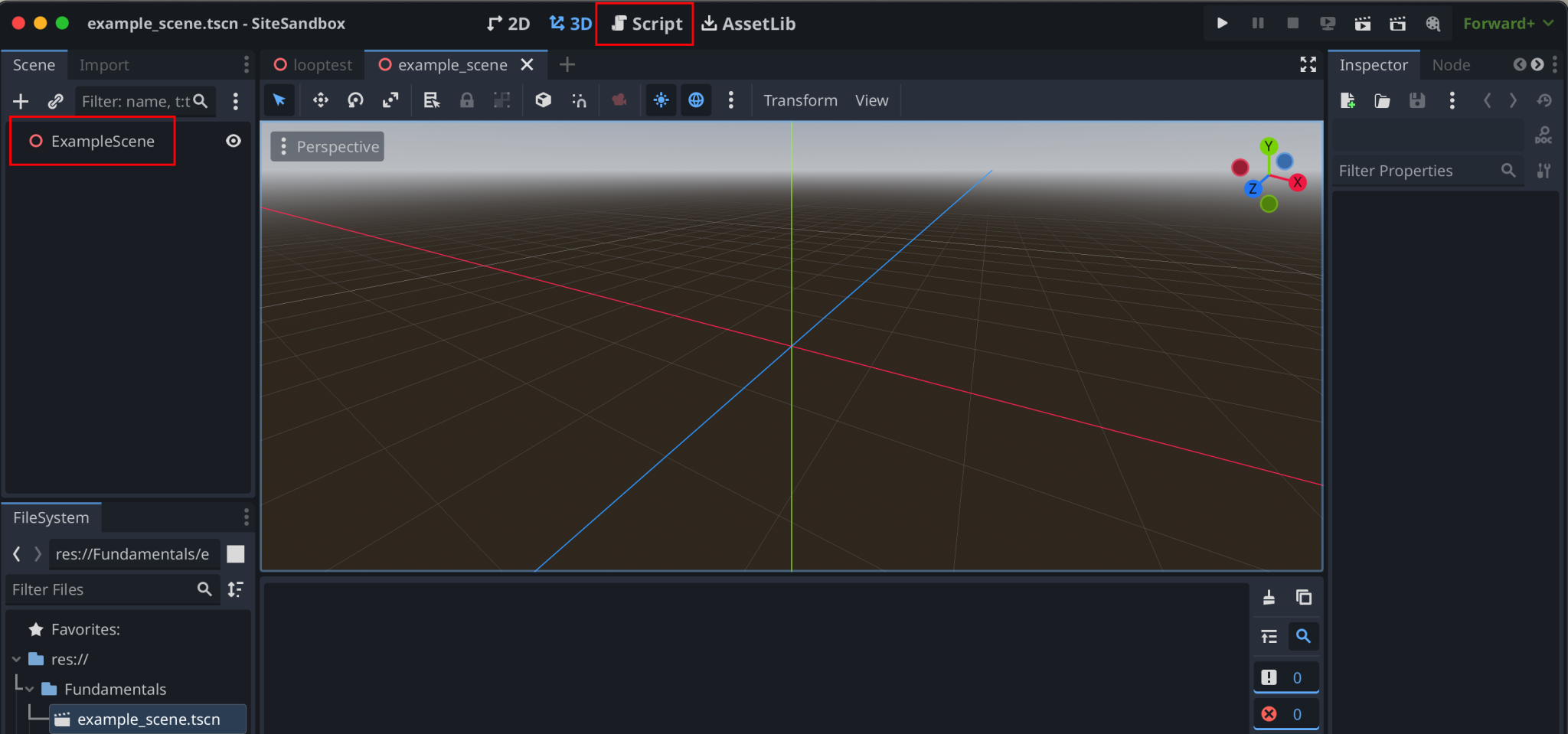Toggle preview sunlight in the viewport

[x=660, y=100]
